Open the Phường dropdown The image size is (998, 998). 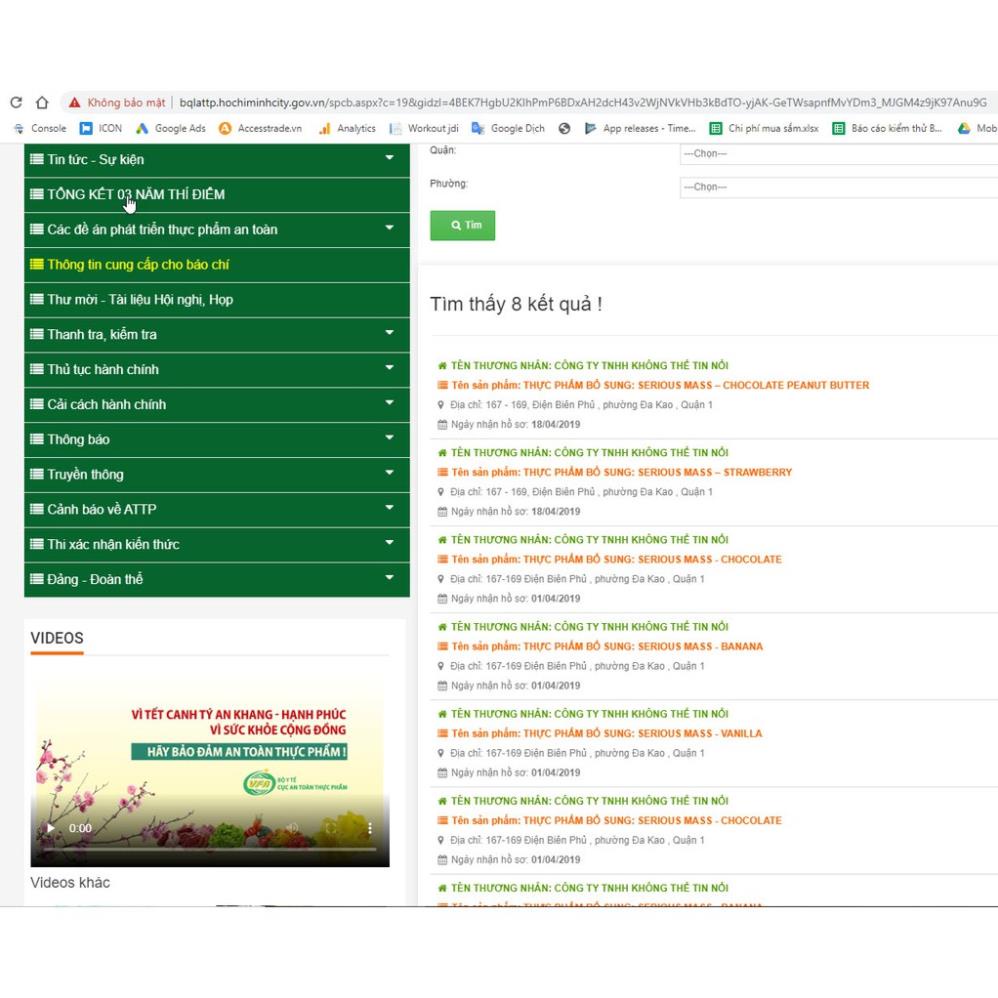click(x=838, y=187)
